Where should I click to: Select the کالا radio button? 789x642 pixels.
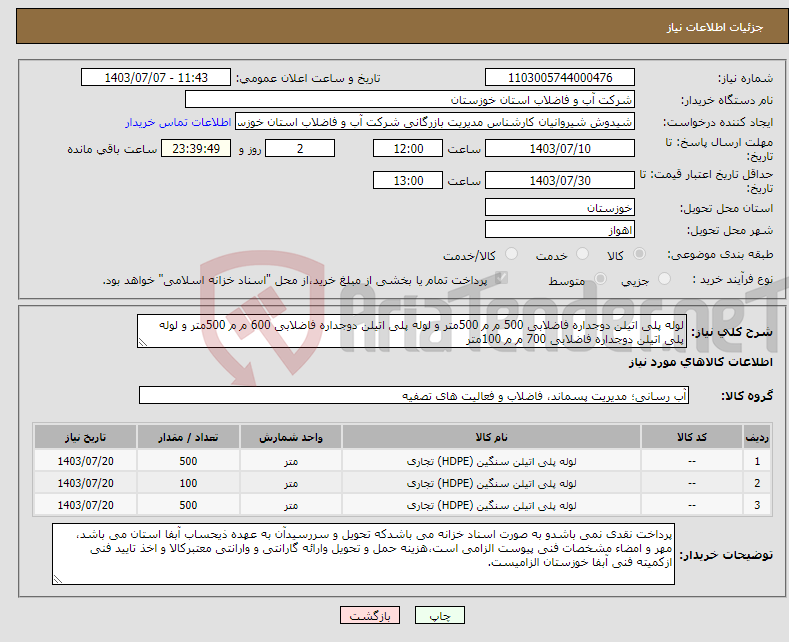639,254
